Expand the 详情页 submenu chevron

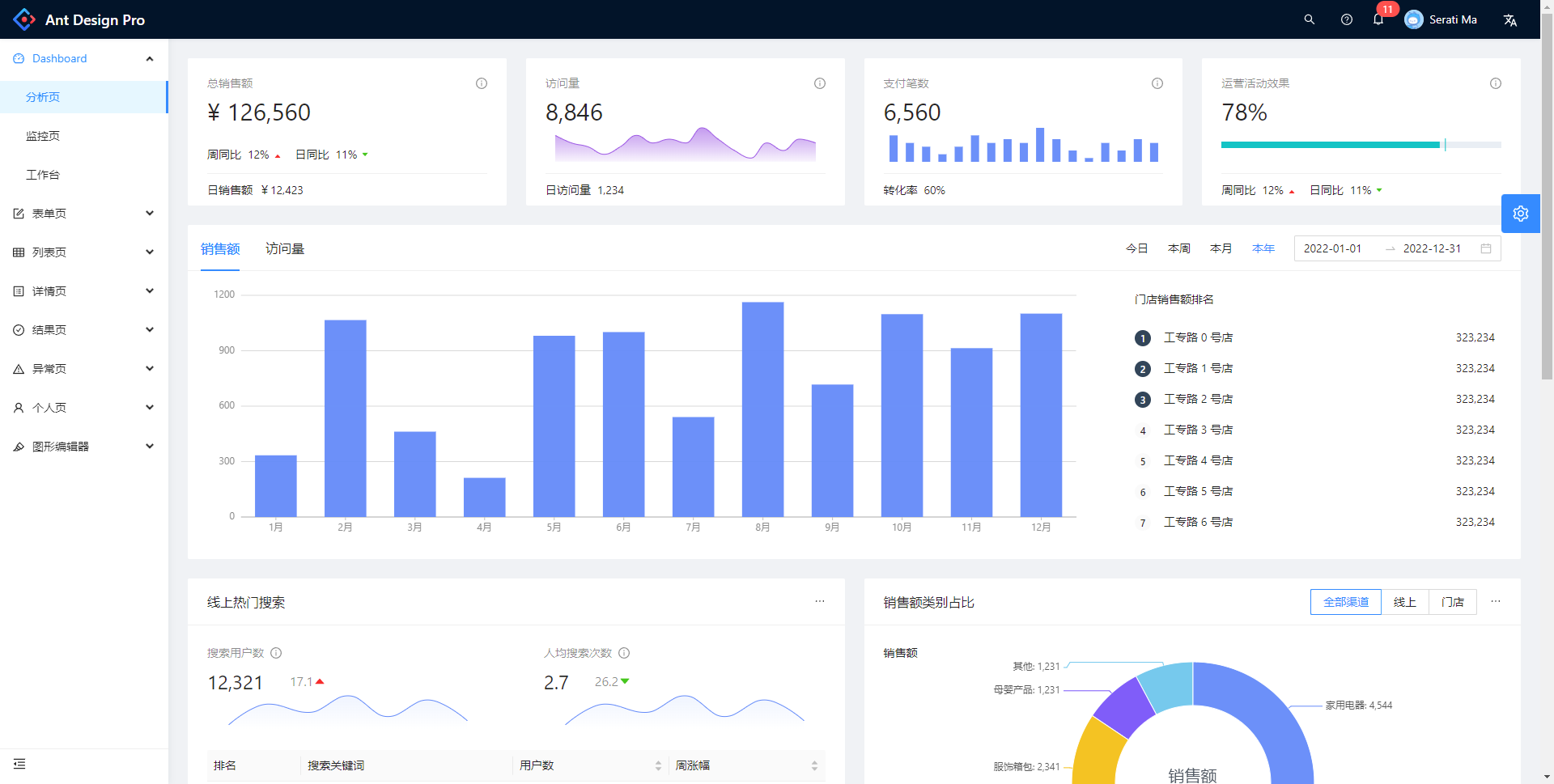tap(150, 291)
